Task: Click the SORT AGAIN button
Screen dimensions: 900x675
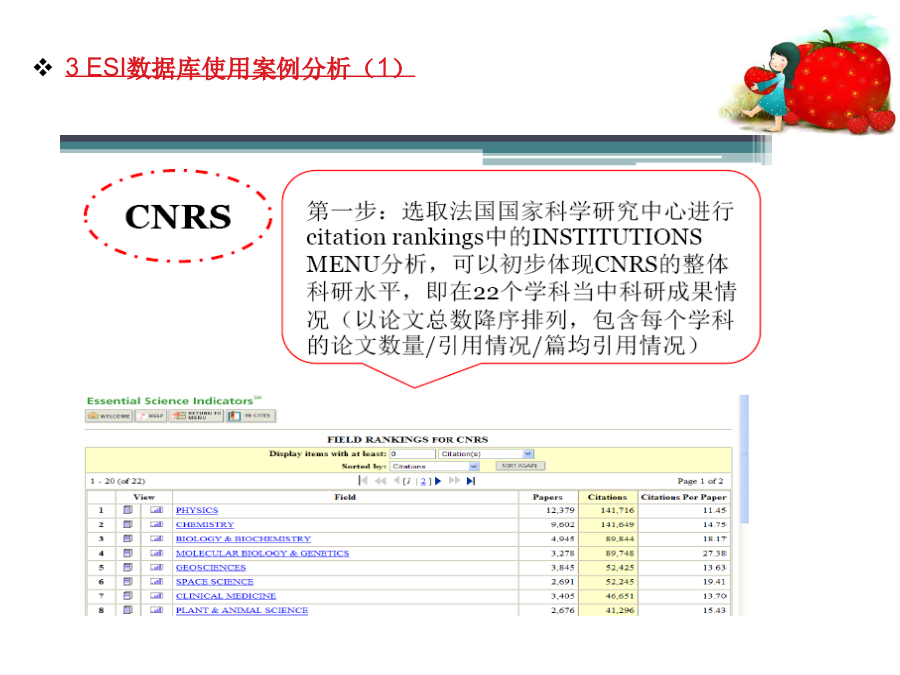Action: click(519, 465)
